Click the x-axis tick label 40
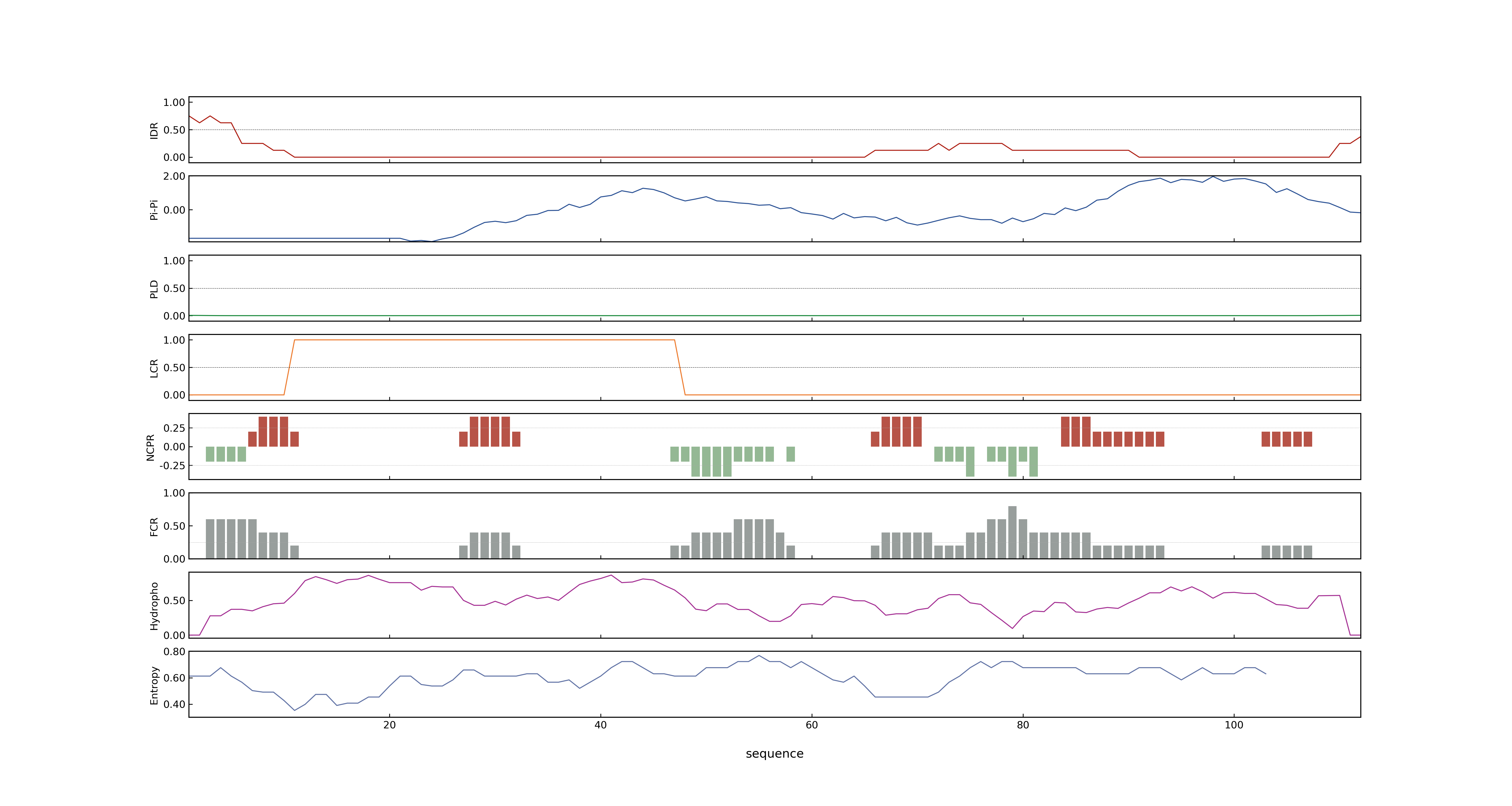The width and height of the screenshot is (1512, 806). tap(600, 725)
